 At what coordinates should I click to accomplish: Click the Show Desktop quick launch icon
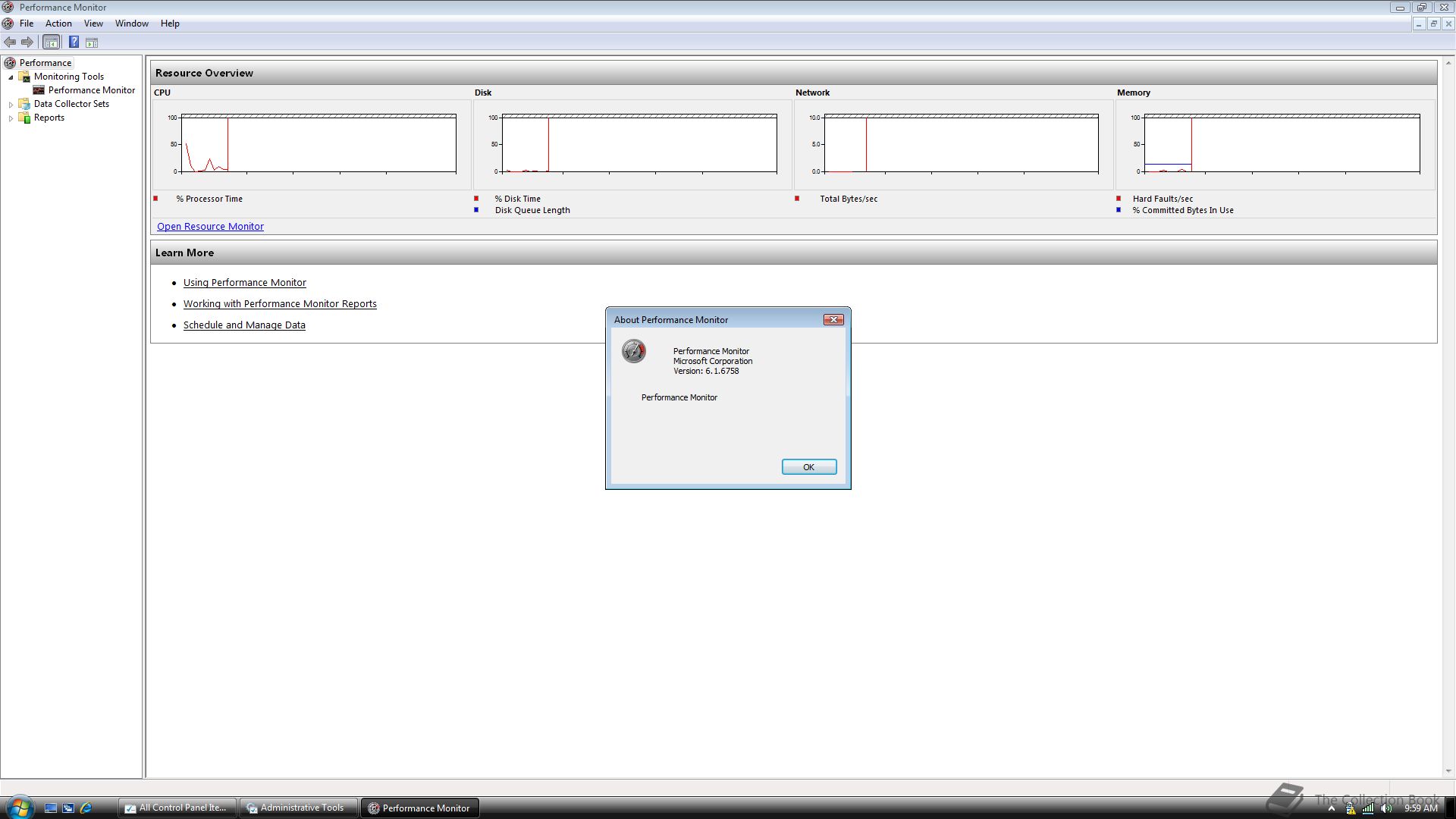50,808
